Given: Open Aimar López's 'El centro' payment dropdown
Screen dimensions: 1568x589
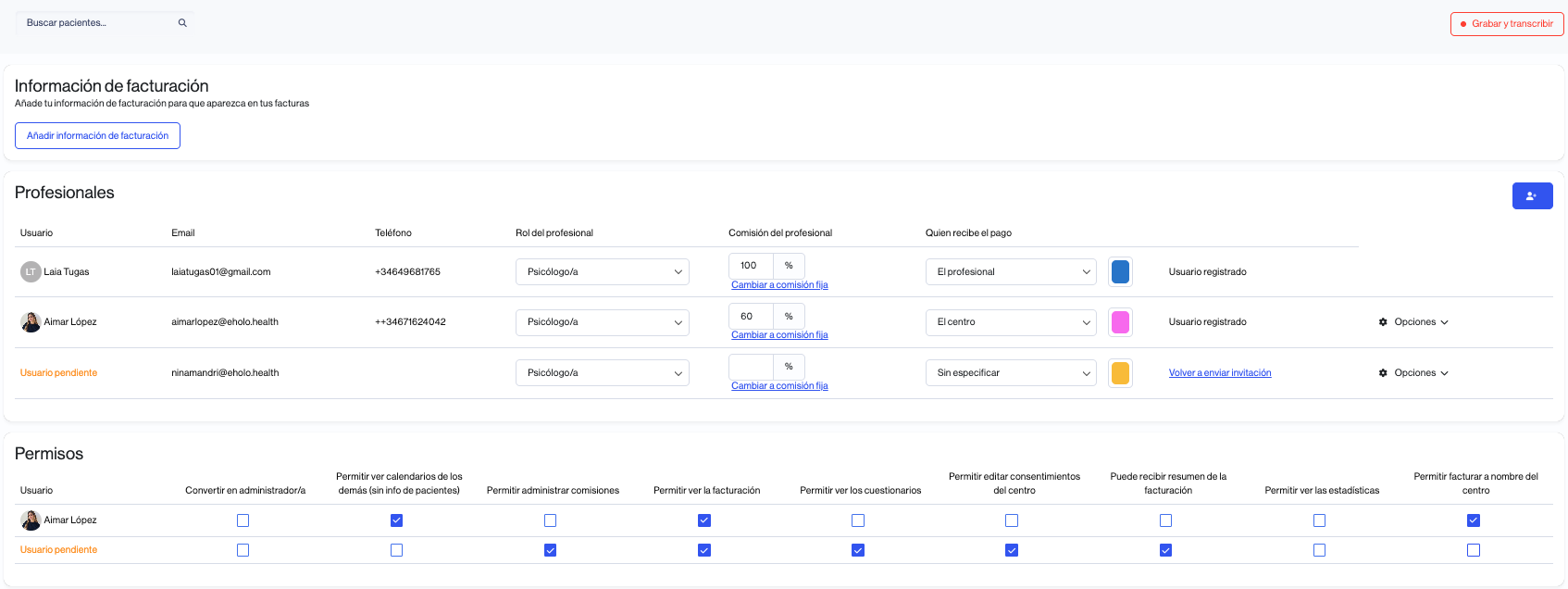Looking at the screenshot, I should pyautogui.click(x=1010, y=322).
